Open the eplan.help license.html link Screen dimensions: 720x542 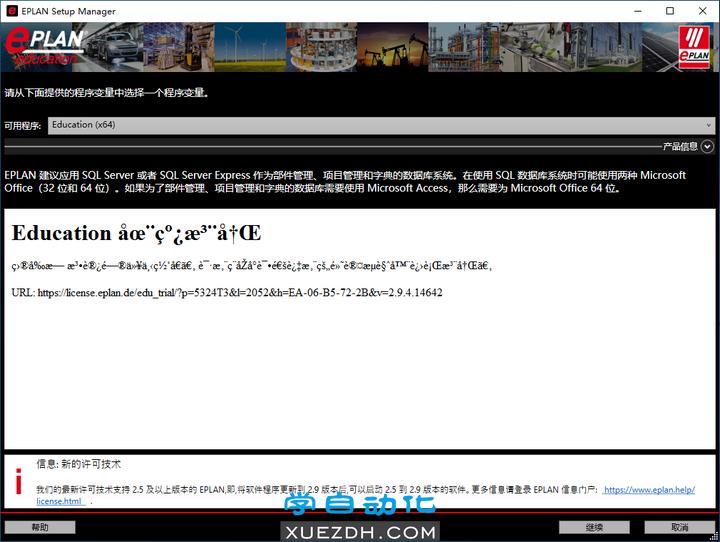649,490
